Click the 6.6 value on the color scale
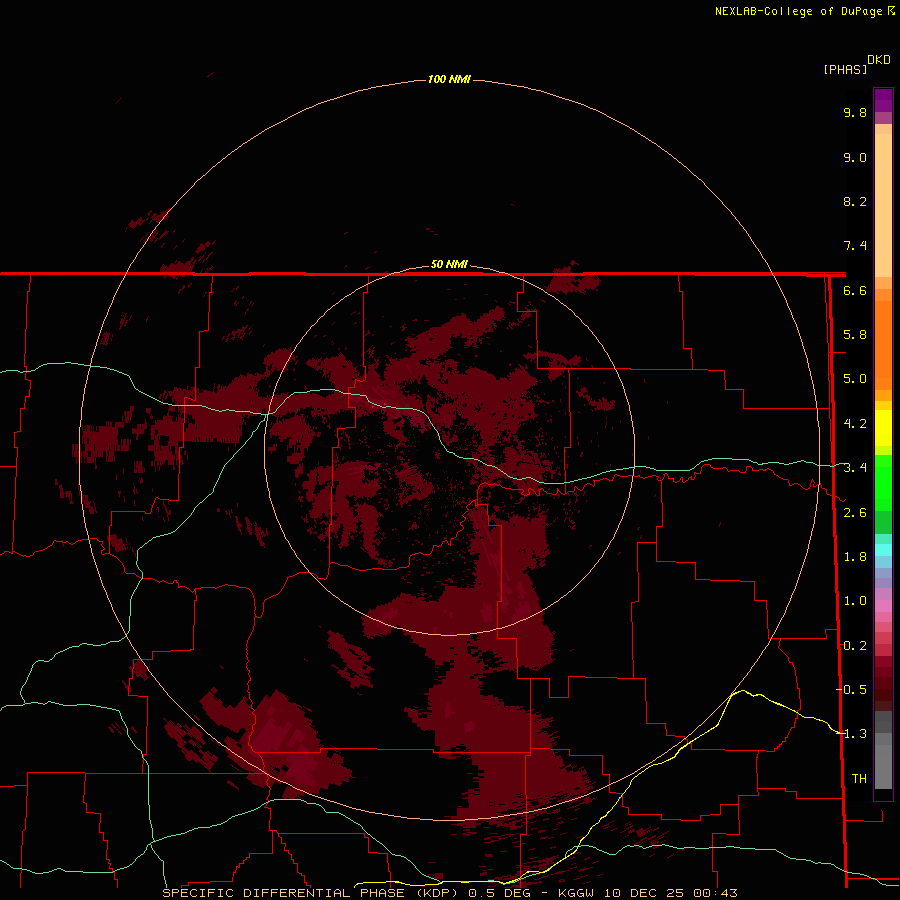Screen dimensions: 900x900 click(x=855, y=290)
